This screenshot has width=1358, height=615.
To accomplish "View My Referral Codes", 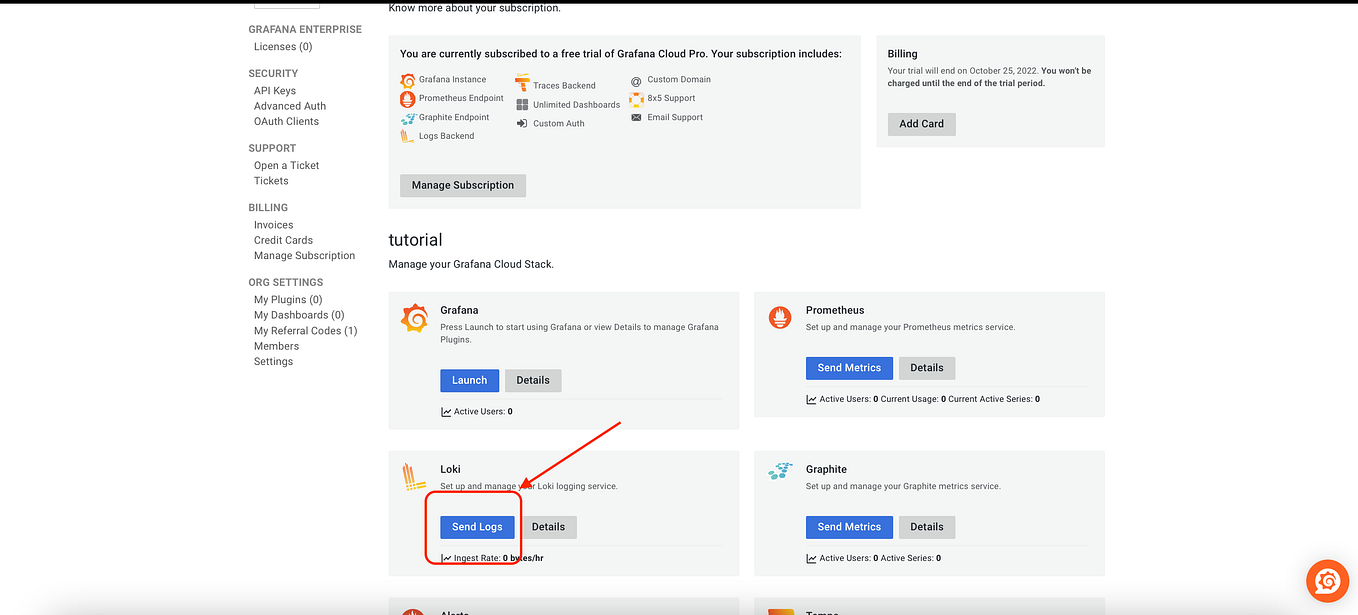I will click(305, 330).
